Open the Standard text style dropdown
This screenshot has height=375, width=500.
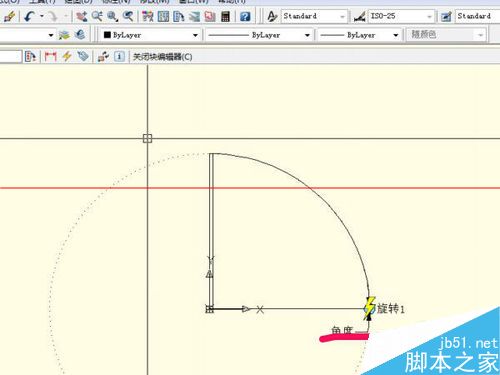314,16
